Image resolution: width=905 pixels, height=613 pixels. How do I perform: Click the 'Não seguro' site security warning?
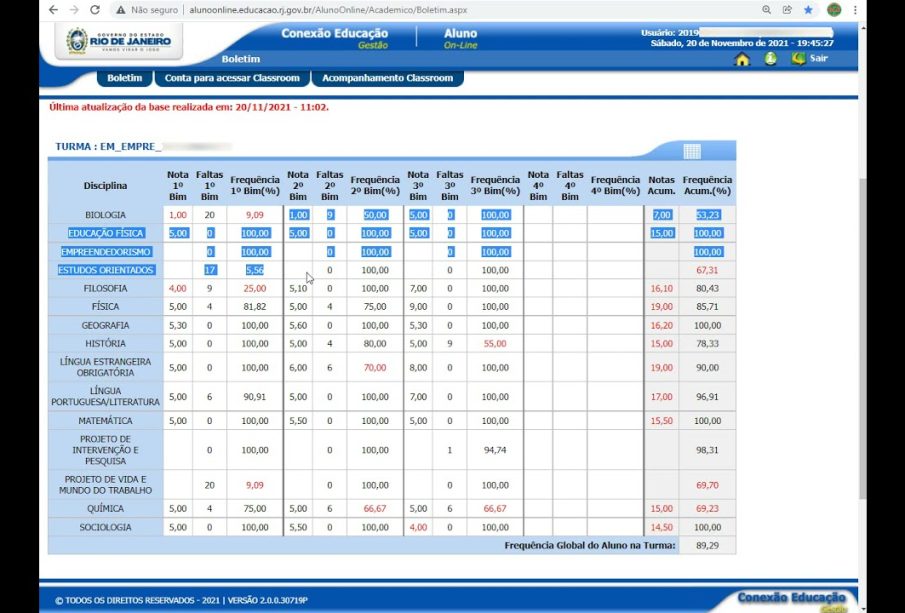pyautogui.click(x=147, y=9)
